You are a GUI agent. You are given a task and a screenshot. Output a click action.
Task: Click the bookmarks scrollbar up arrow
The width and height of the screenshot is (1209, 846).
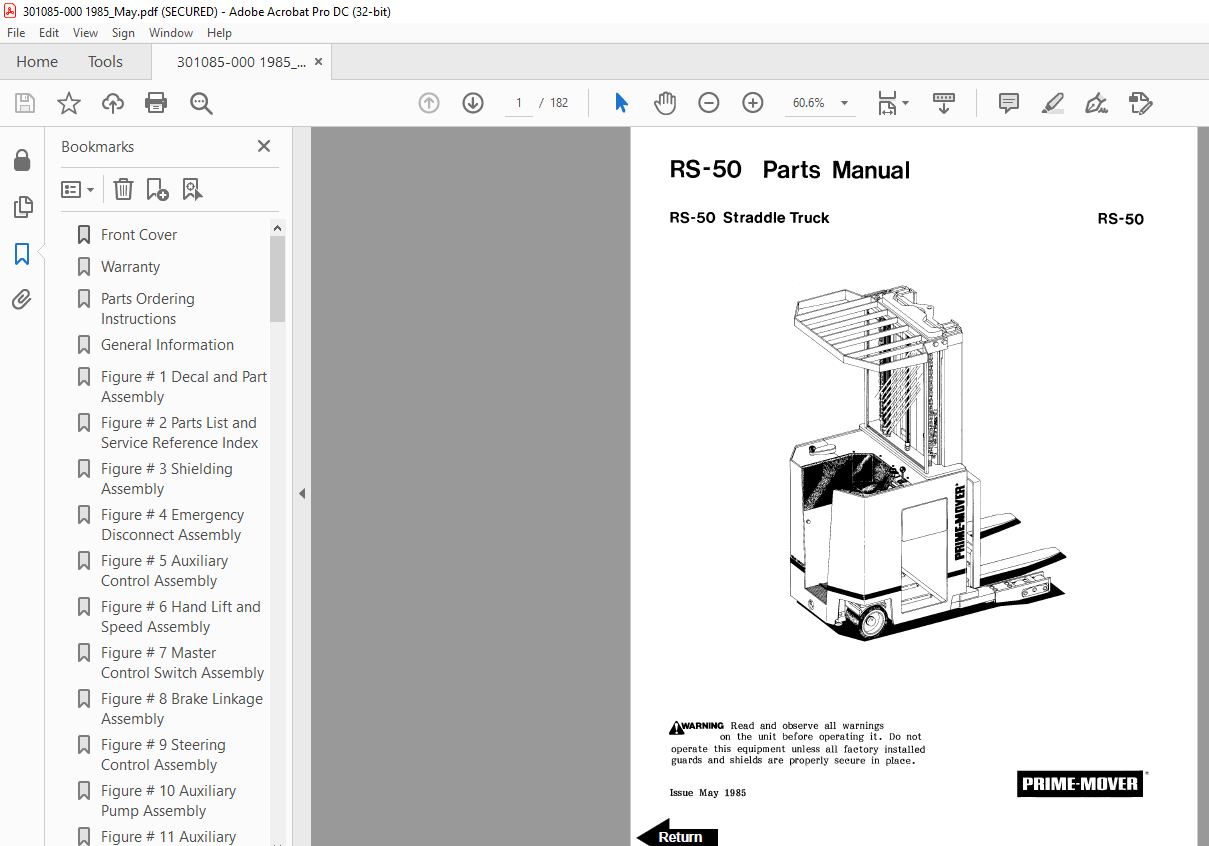277,228
